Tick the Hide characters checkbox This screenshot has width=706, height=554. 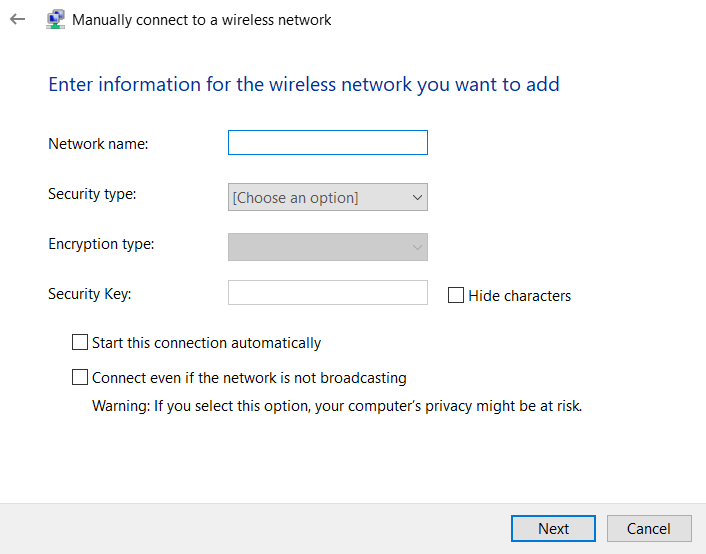[456, 295]
